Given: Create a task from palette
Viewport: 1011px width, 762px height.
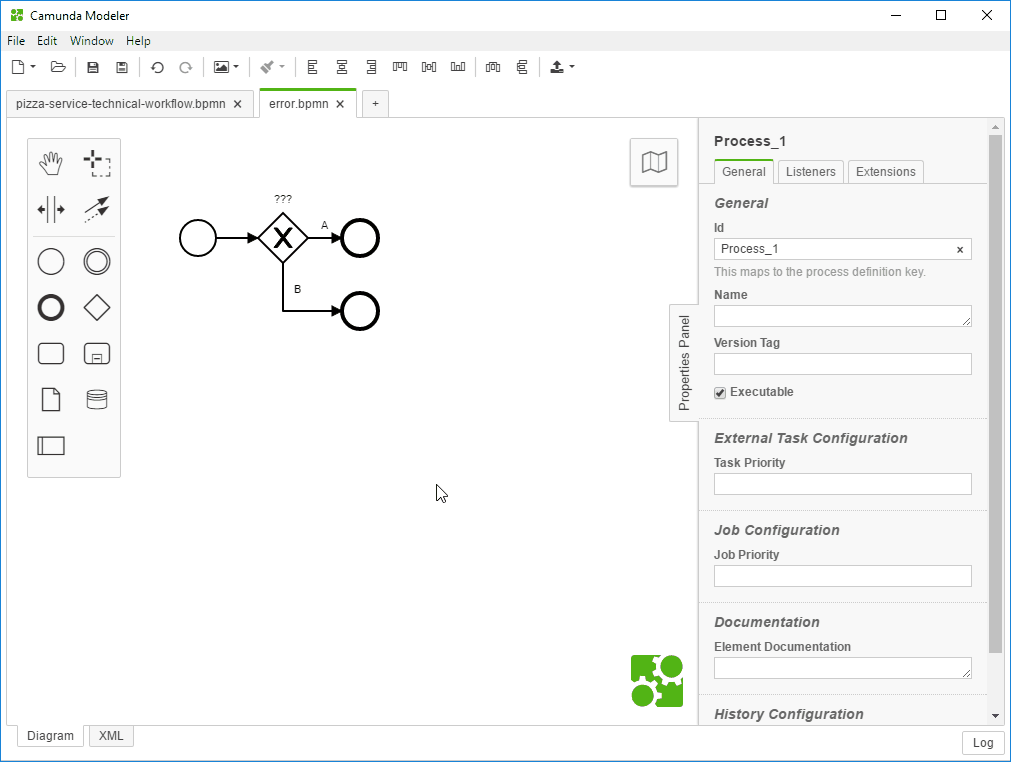Looking at the screenshot, I should point(51,354).
